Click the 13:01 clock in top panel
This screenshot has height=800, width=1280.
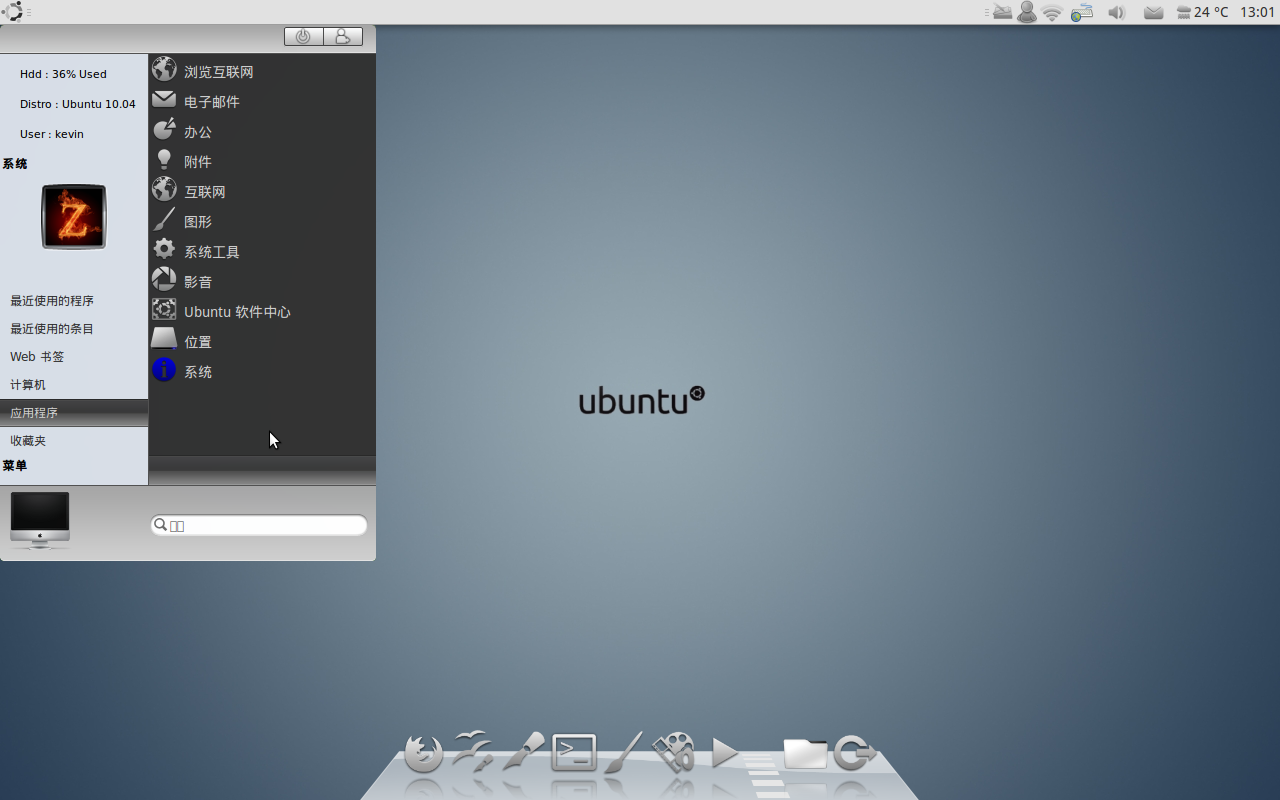click(1257, 12)
